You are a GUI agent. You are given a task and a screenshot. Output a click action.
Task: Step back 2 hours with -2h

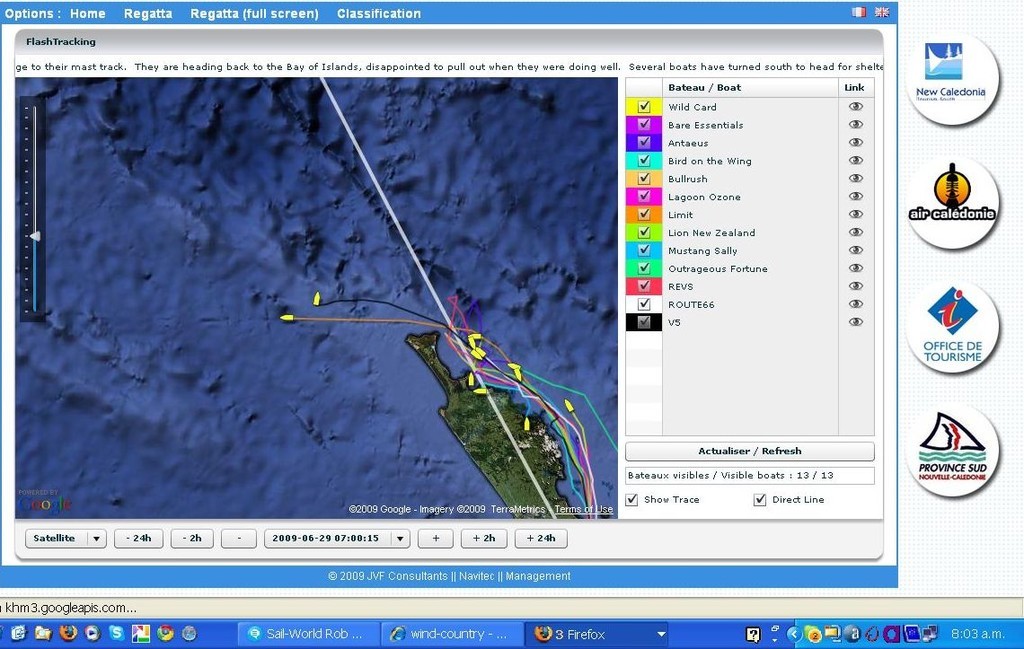(192, 538)
